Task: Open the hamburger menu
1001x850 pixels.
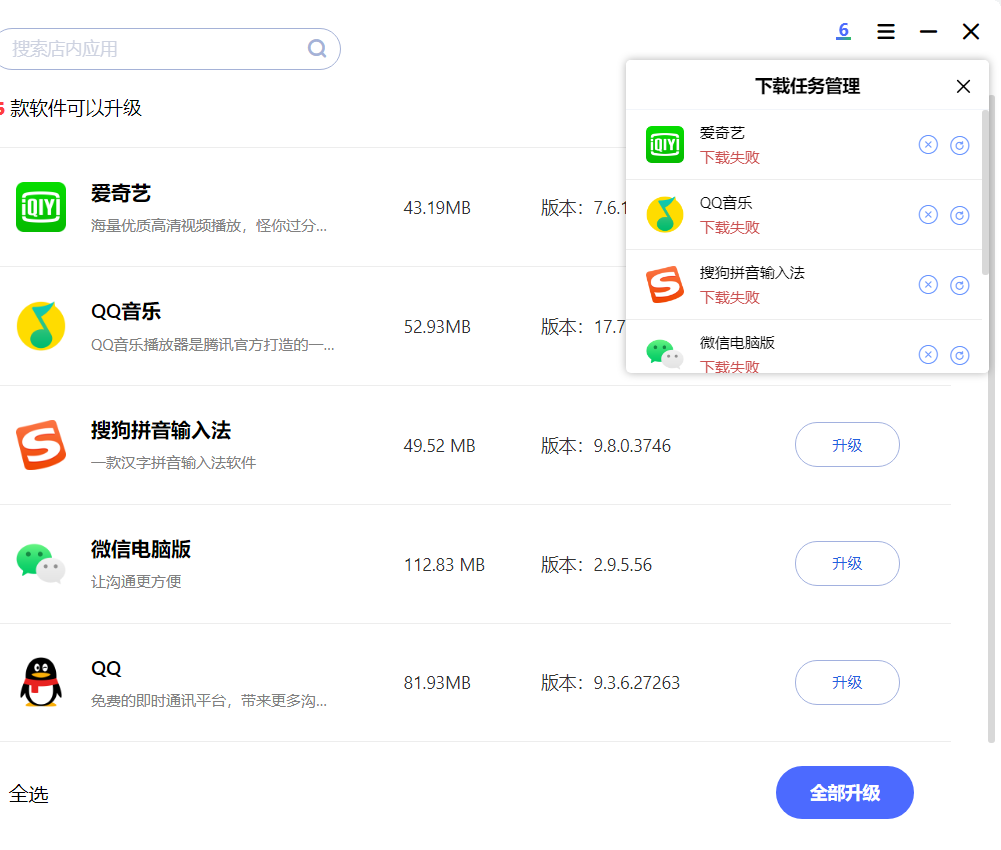Action: (885, 31)
